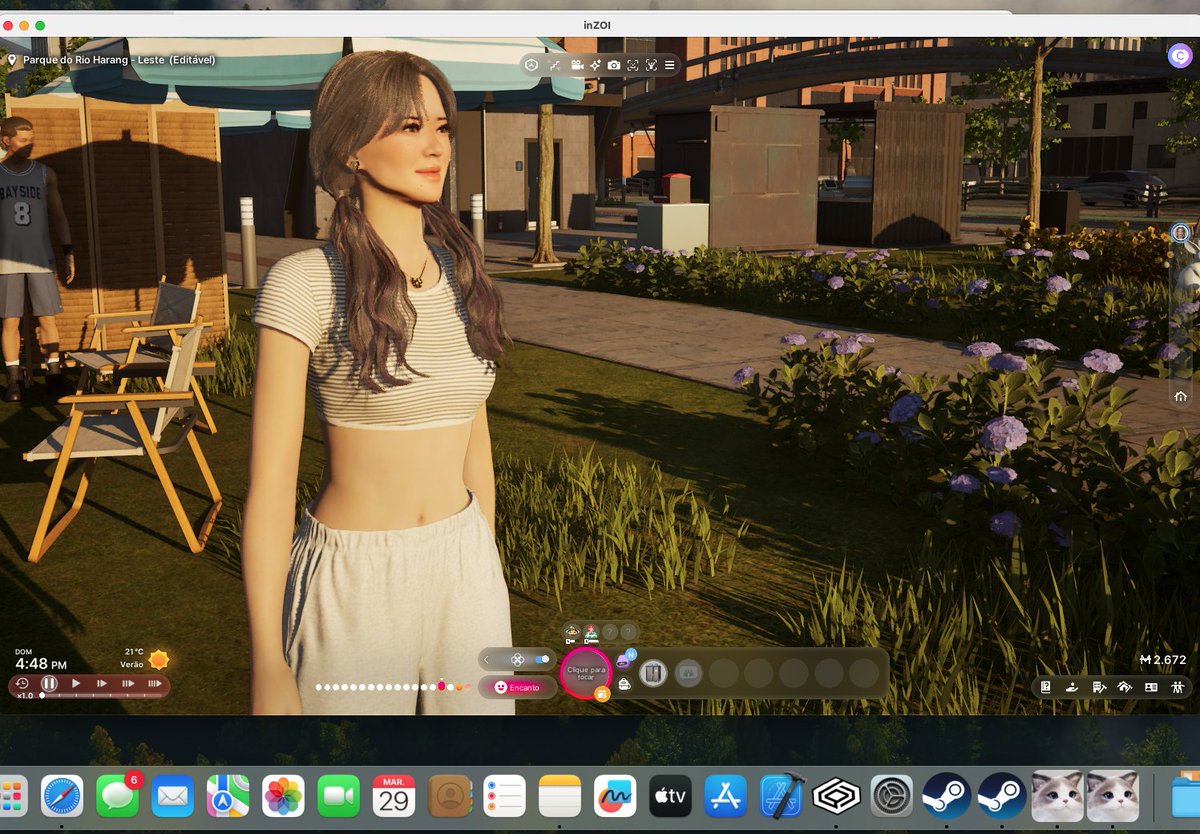Open Xcode from the Dock

coord(781,797)
